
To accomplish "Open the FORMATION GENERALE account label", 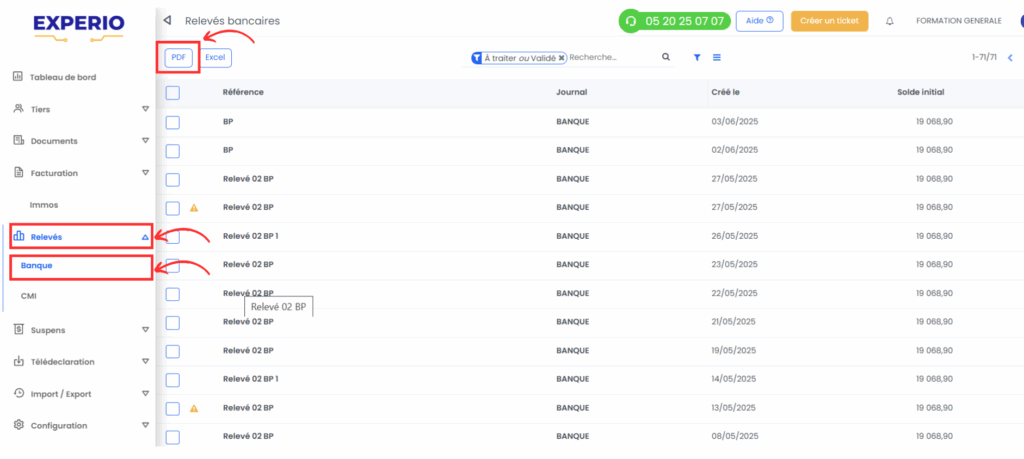I will pyautogui.click(x=959, y=21).
